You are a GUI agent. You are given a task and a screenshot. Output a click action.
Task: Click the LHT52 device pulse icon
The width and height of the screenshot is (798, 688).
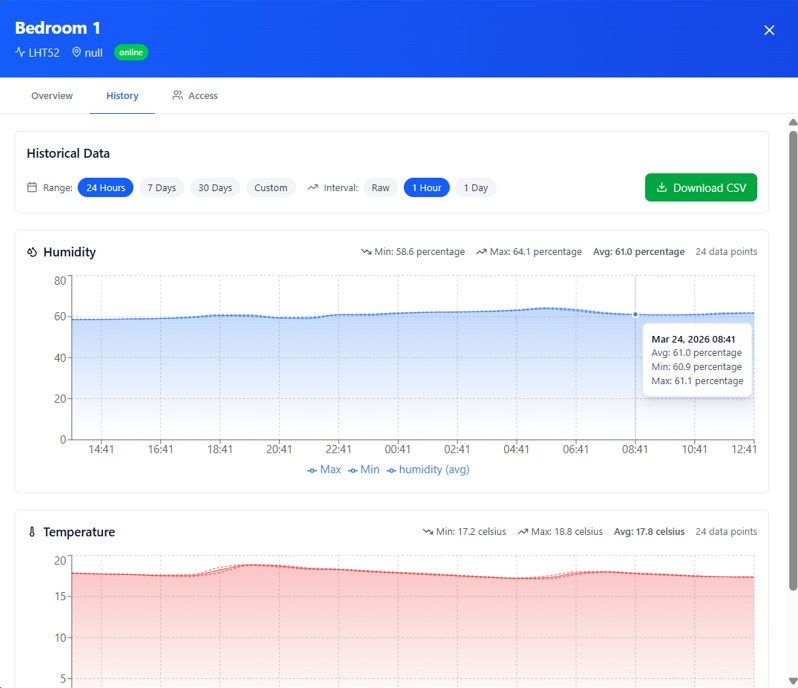pyautogui.click(x=20, y=52)
